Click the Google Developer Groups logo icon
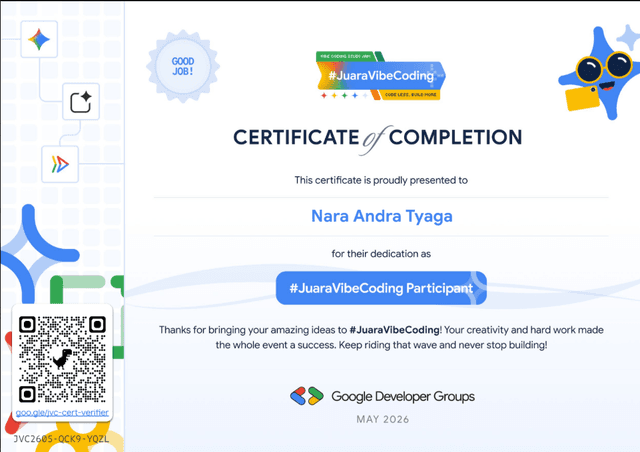 click(x=307, y=396)
